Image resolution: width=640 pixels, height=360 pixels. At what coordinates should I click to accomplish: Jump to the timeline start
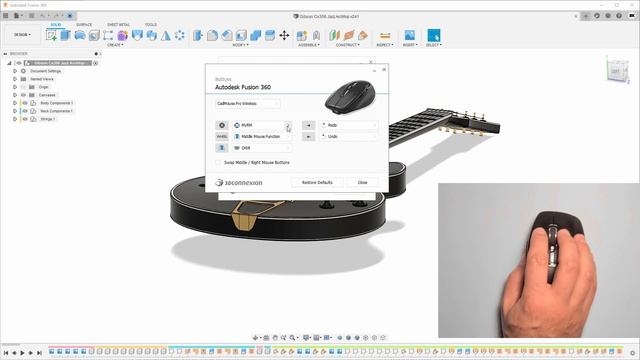click(6, 353)
